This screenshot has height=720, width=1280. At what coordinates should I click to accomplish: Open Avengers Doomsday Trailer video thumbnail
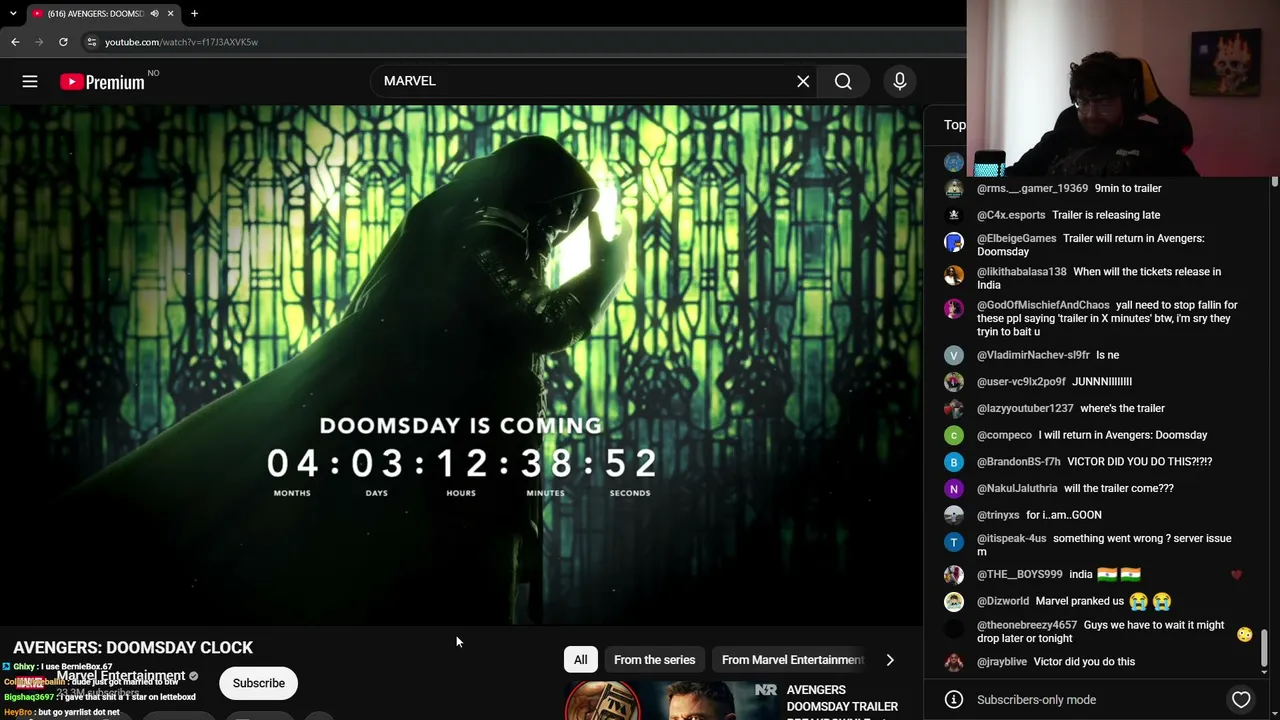[x=670, y=701]
